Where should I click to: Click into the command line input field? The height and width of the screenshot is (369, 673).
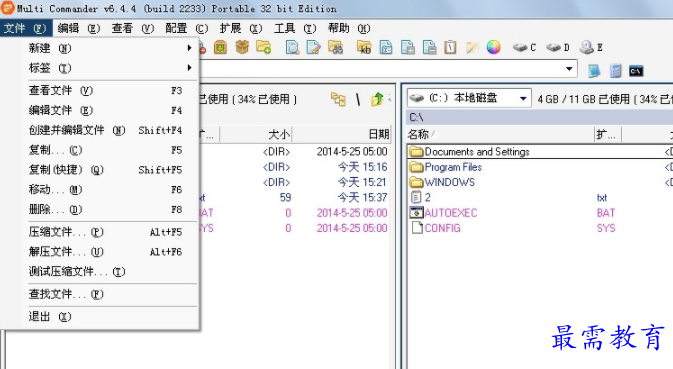point(382,69)
